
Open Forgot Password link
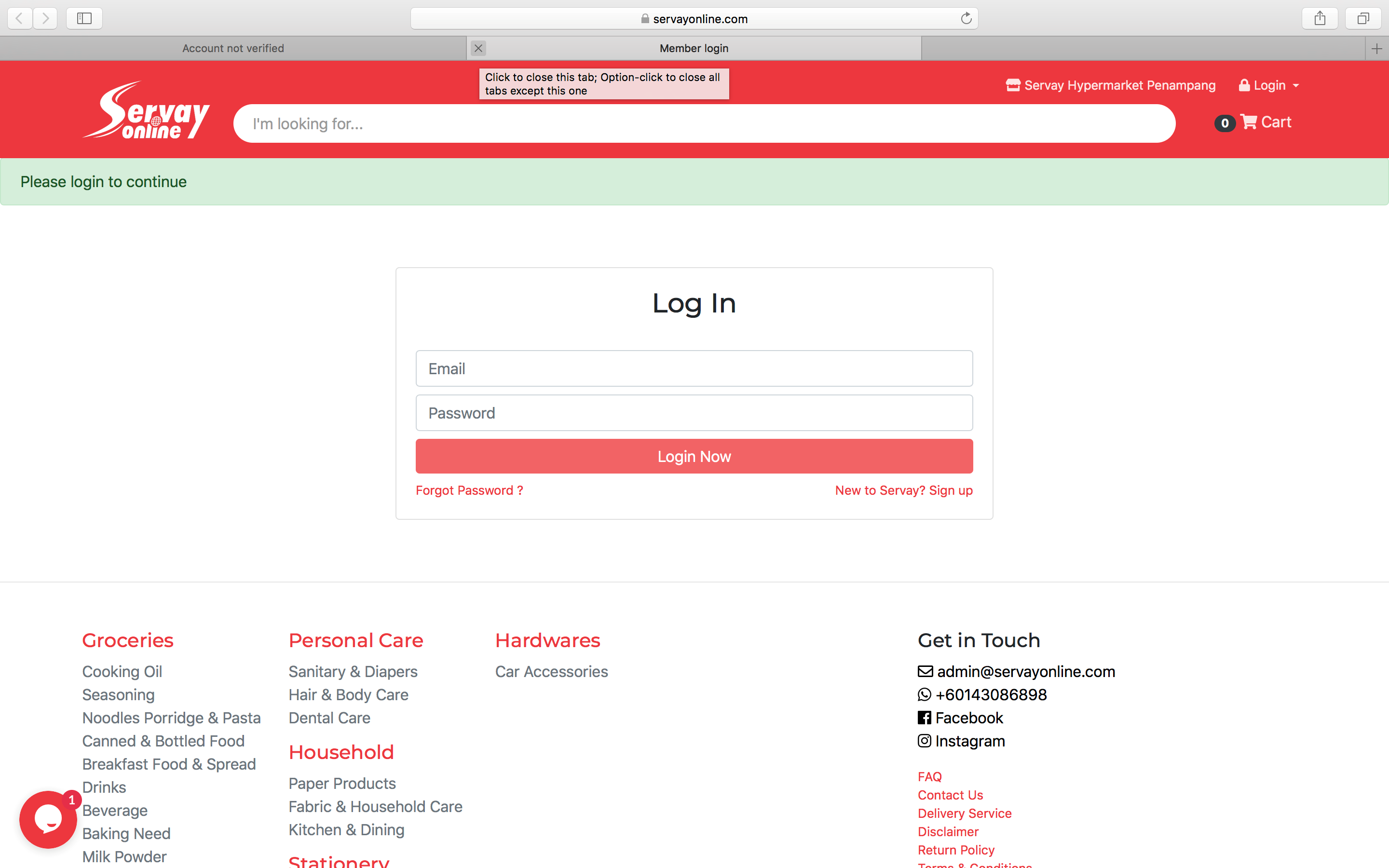click(x=469, y=490)
